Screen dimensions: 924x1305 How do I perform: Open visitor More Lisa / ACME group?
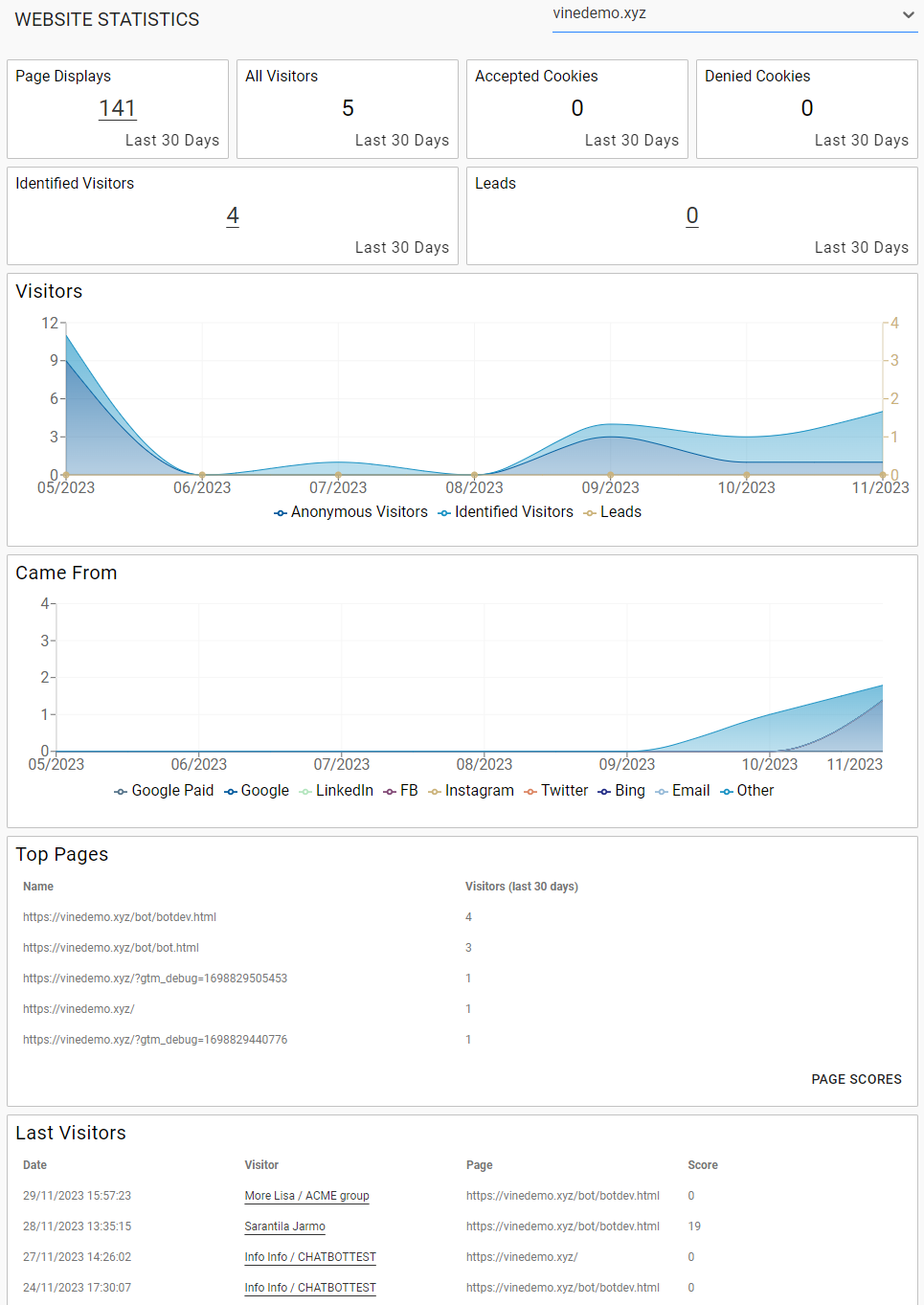[306, 1196]
